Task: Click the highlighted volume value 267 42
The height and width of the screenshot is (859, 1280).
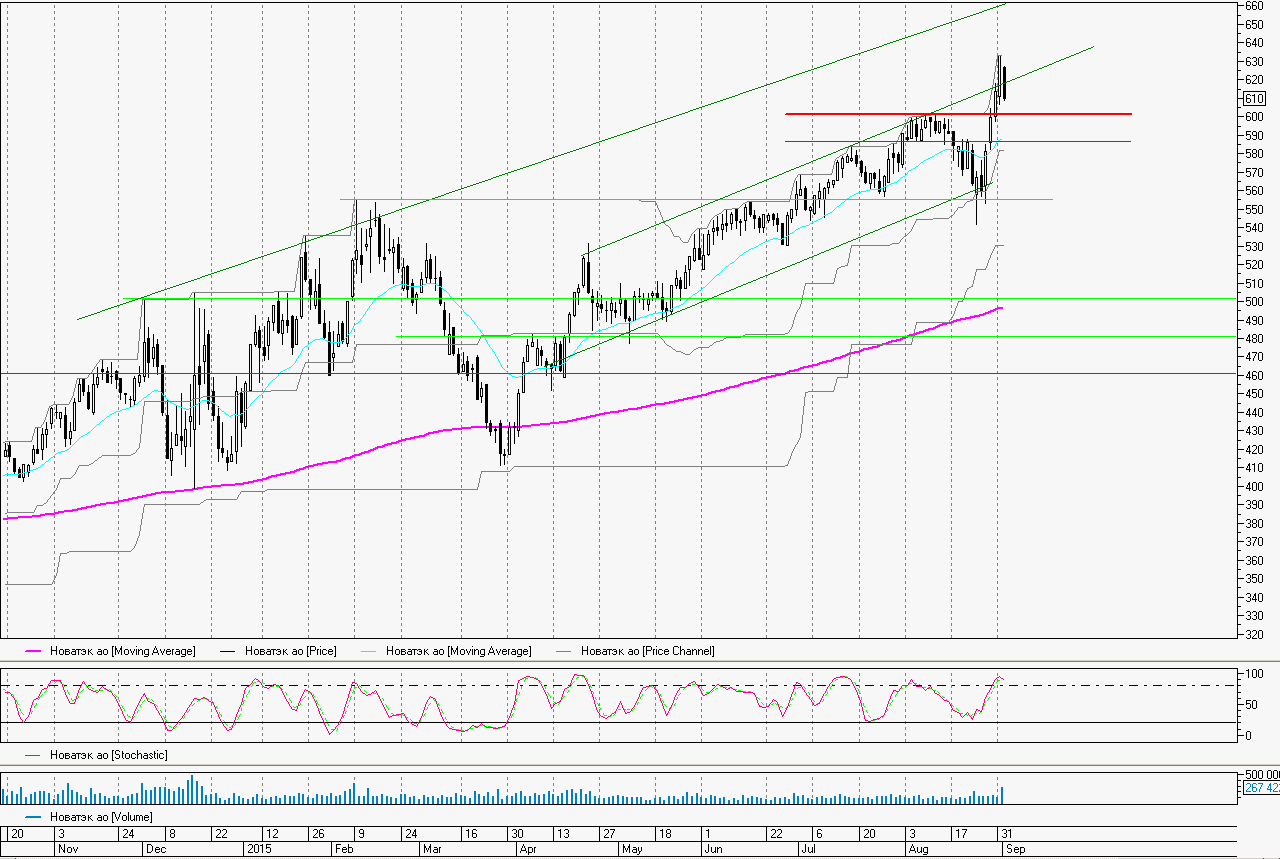Action: [x=1261, y=788]
